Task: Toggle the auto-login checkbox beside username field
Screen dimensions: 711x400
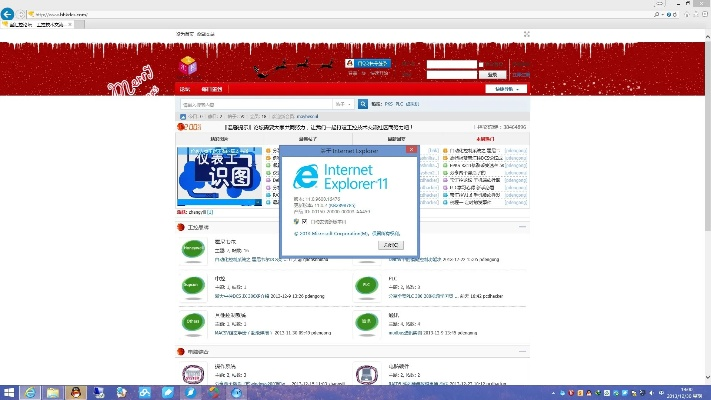Action: pyautogui.click(x=481, y=64)
